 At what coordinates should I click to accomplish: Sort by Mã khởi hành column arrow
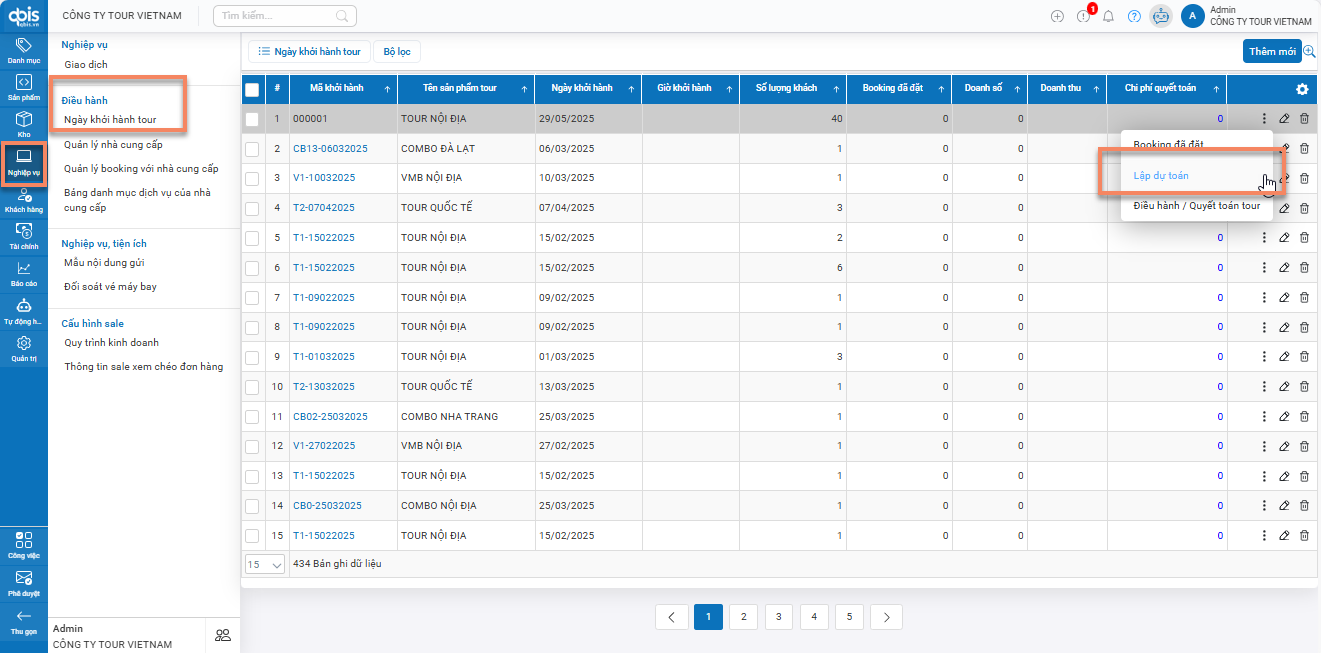tap(387, 89)
